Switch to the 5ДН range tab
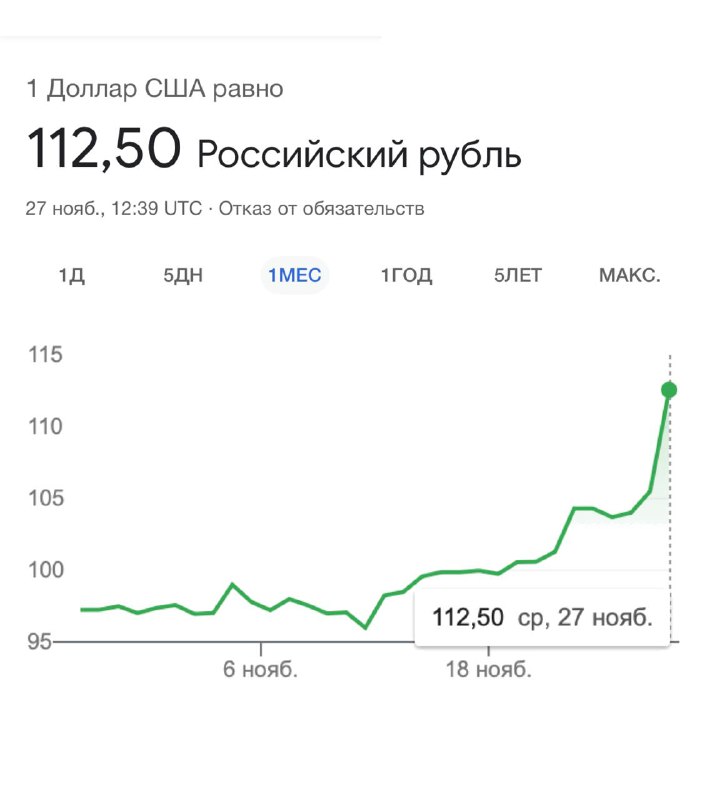The height and width of the screenshot is (800, 702). click(x=183, y=276)
